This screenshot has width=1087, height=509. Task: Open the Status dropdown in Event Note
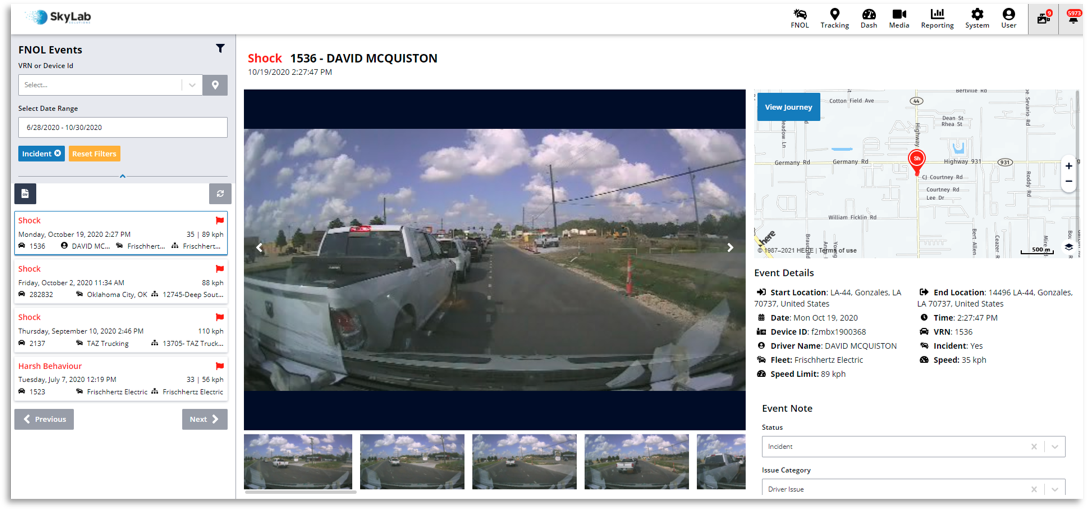point(1055,447)
